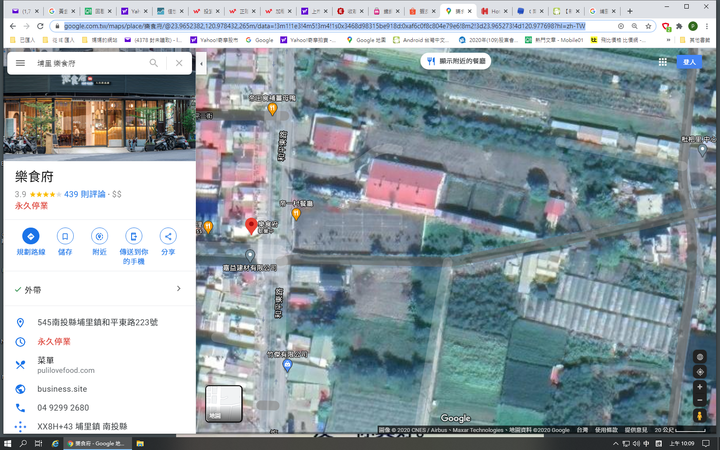This screenshot has height=450, width=720.
Task: Click the 登入 sign-in button
Action: pyautogui.click(x=689, y=62)
